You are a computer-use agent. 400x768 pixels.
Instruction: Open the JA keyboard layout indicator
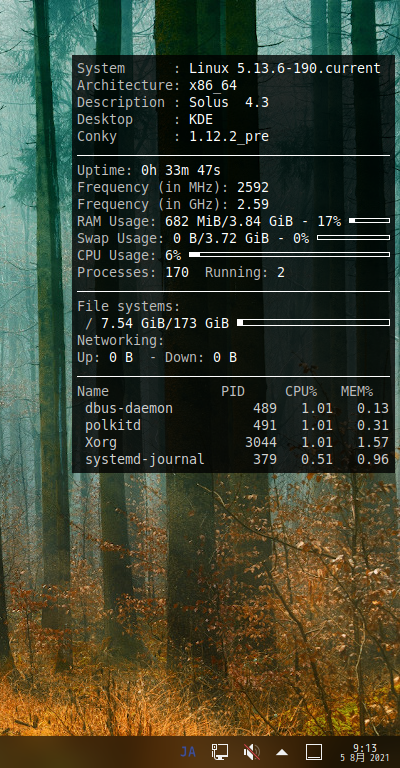click(x=188, y=751)
